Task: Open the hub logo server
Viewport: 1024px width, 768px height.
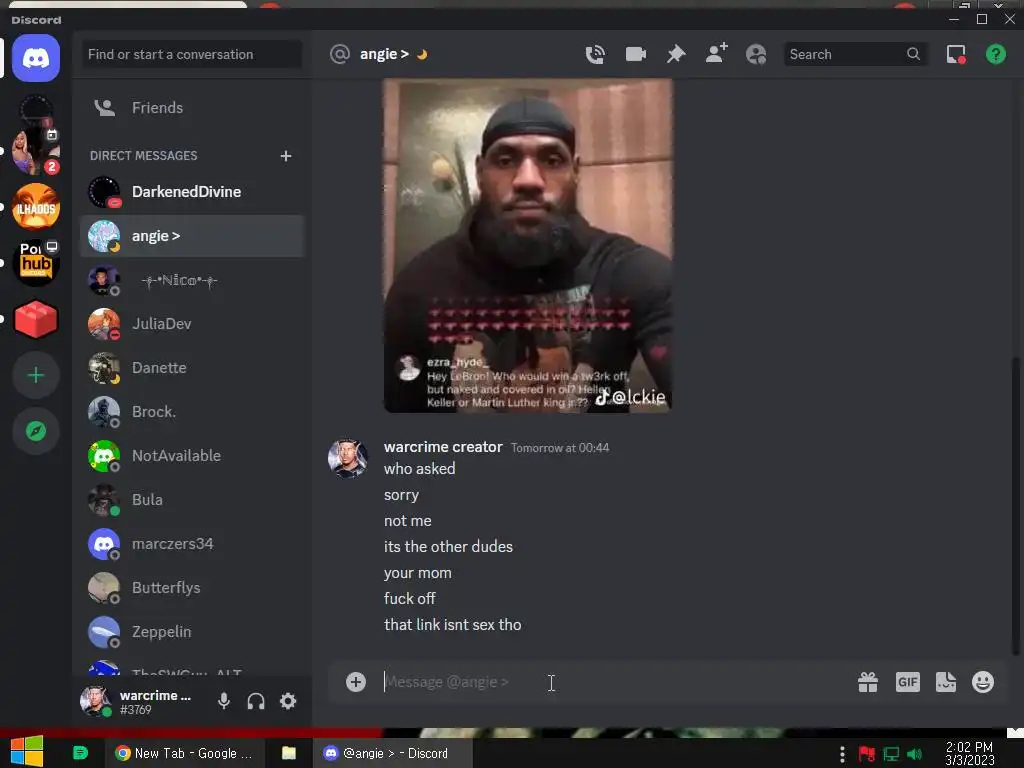Action: click(36, 263)
